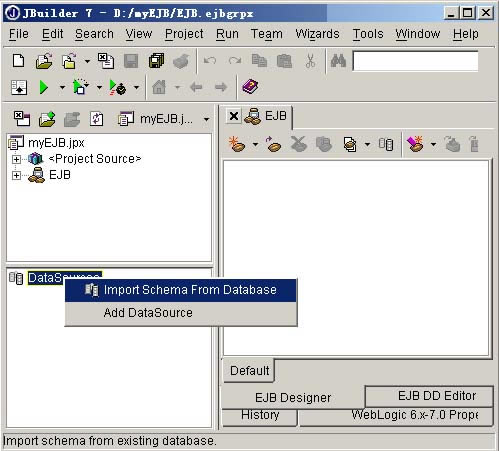The height and width of the screenshot is (451, 499).
Task: Click the purple Help book icon
Action: [x=250, y=87]
